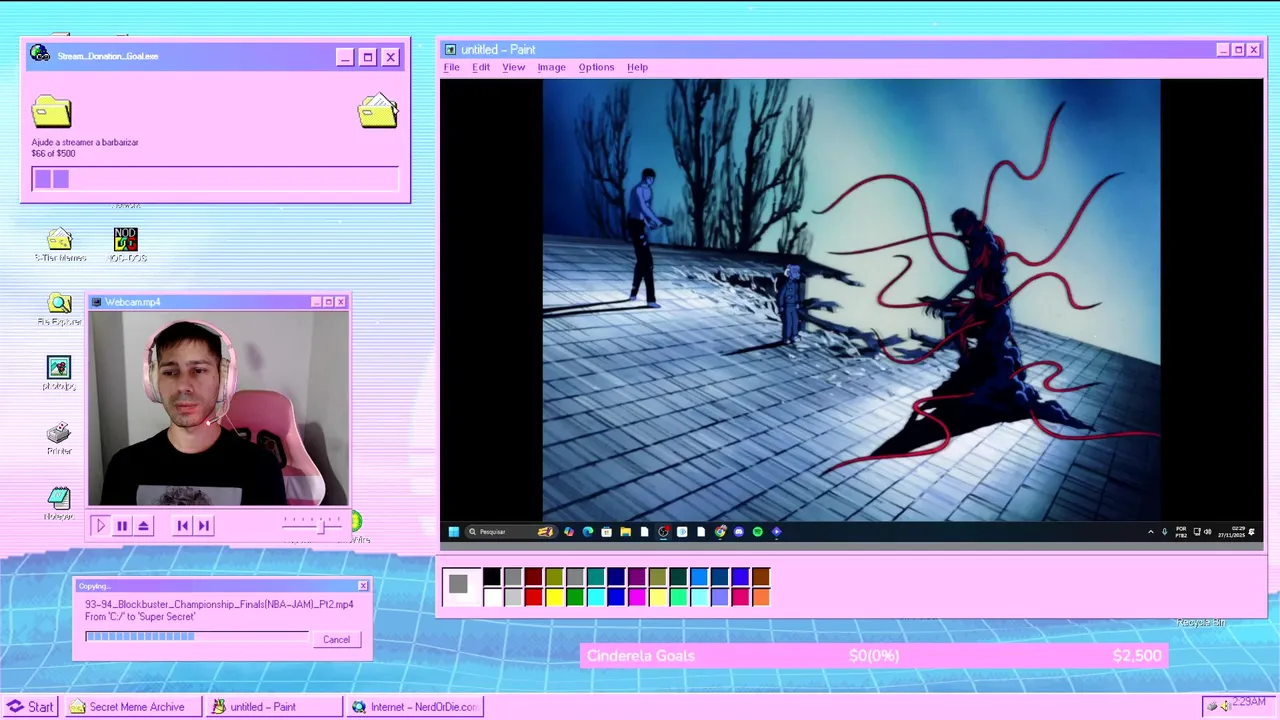Switch to Internet - NerdOrDie.com taskbar item
This screenshot has height=720, width=1280.
point(415,707)
